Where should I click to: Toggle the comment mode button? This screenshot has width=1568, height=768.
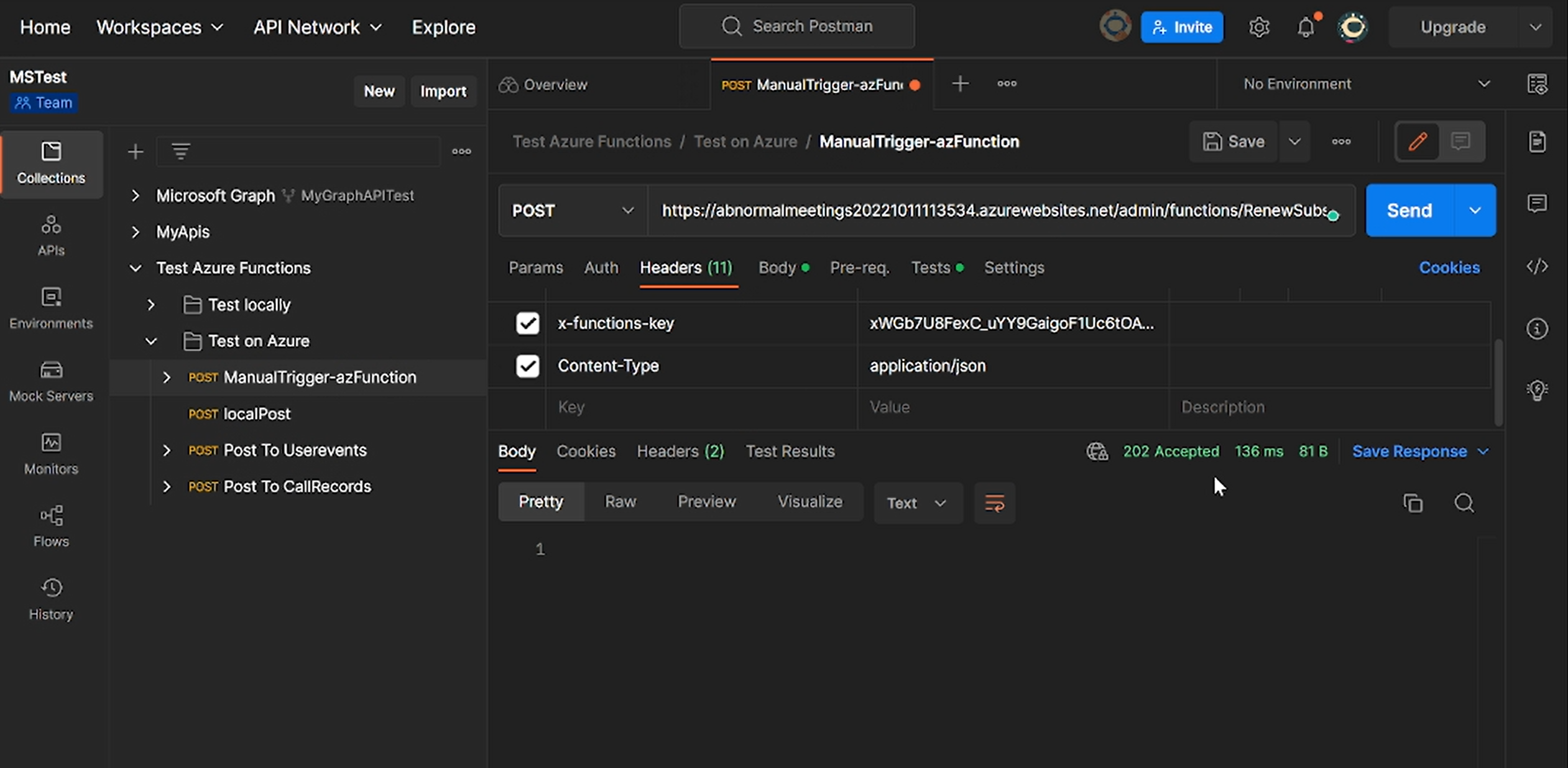point(1460,142)
